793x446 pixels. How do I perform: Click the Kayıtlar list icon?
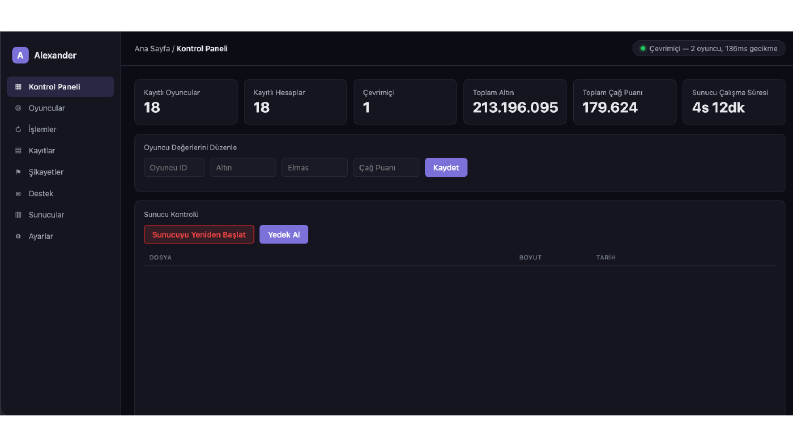coord(18,151)
